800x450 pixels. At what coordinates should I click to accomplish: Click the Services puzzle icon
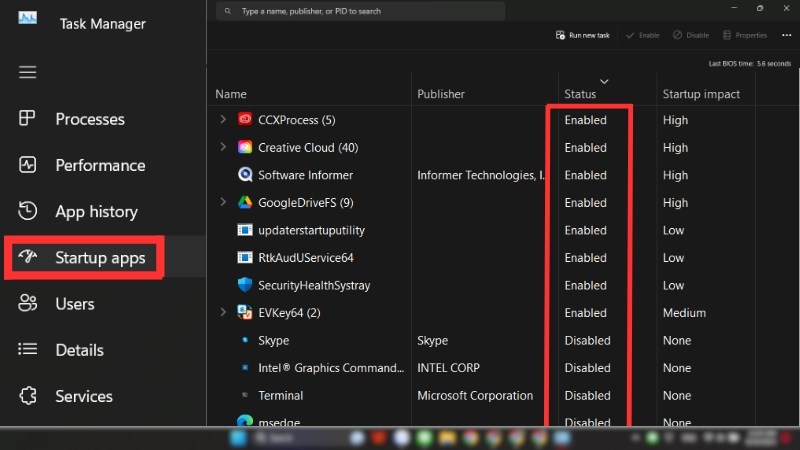click(x=28, y=396)
